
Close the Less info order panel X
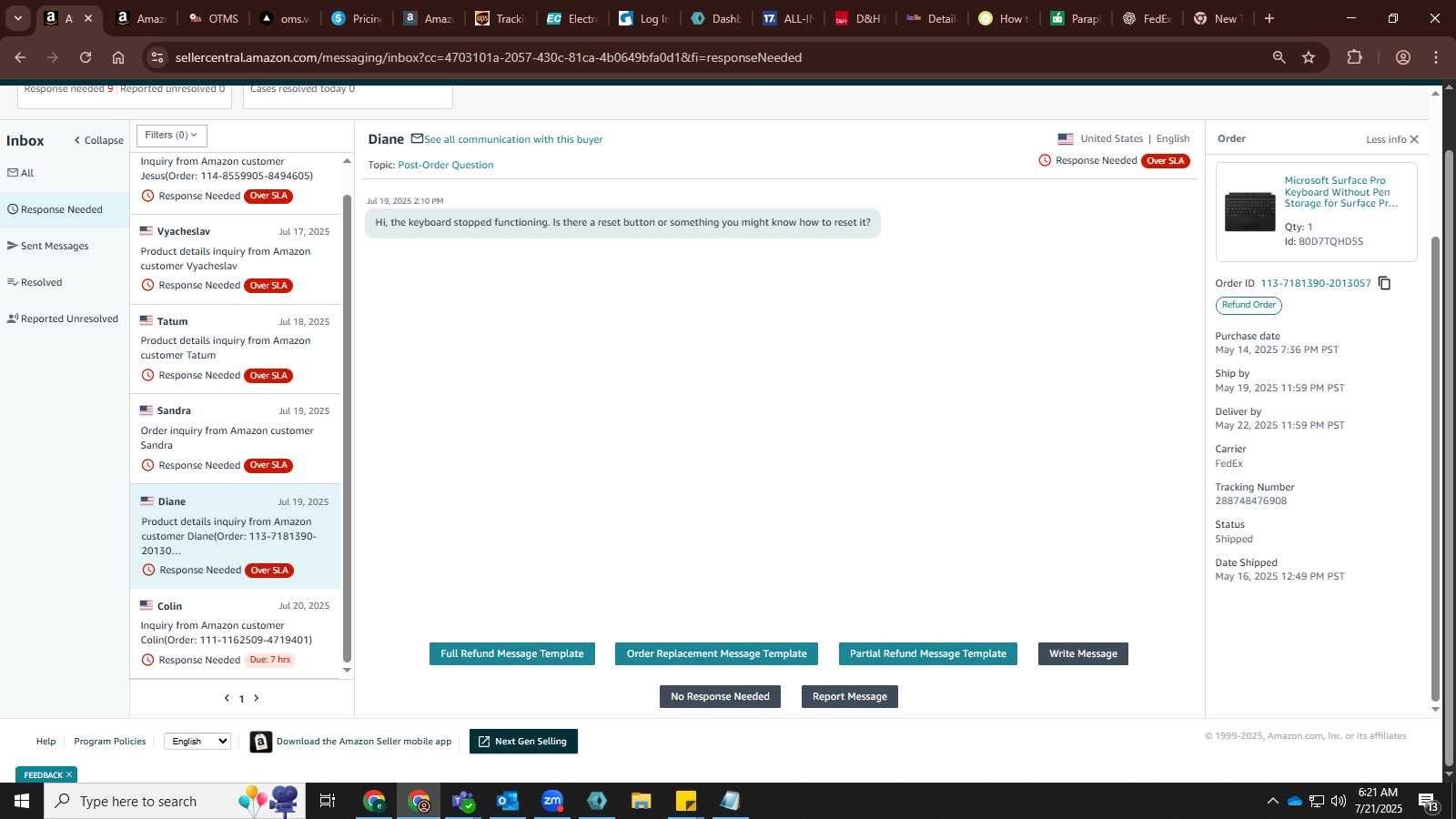tap(1414, 139)
